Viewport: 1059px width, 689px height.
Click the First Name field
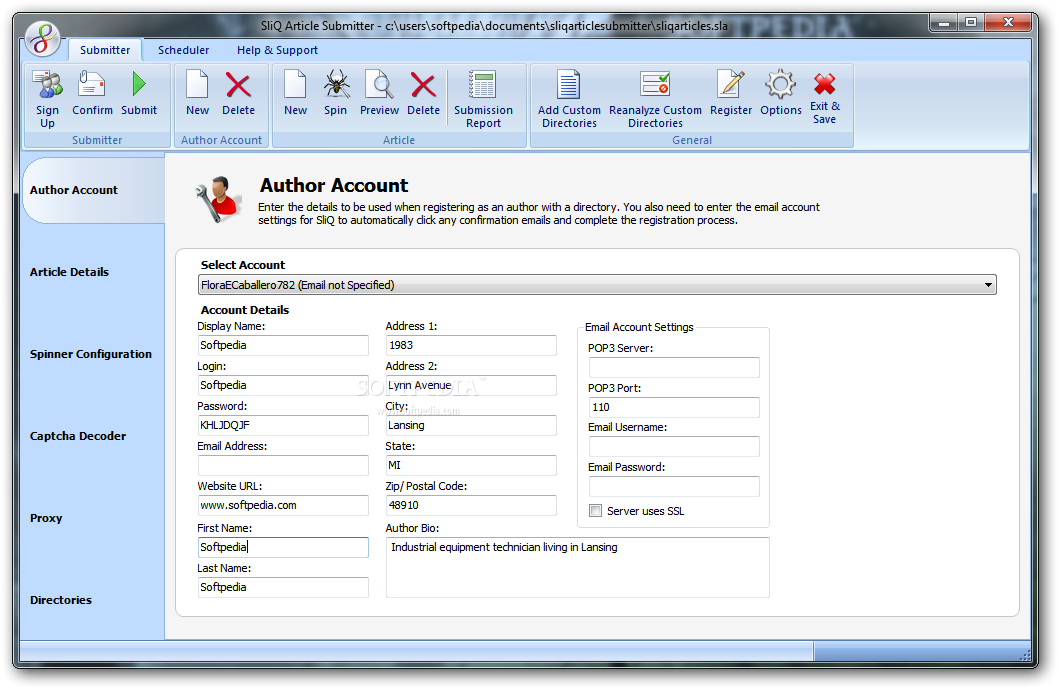(283, 546)
